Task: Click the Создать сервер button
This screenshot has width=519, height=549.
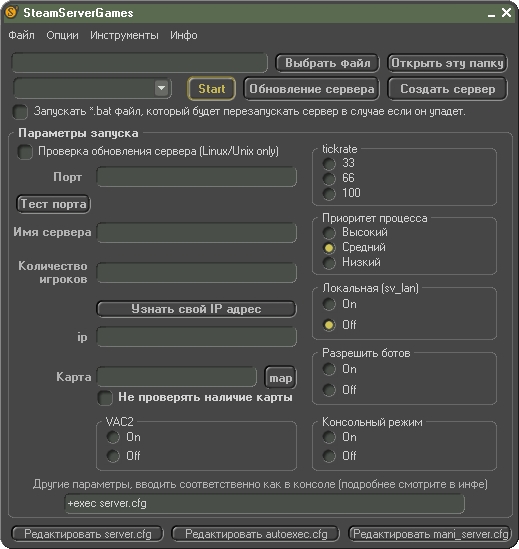Action: (448, 89)
